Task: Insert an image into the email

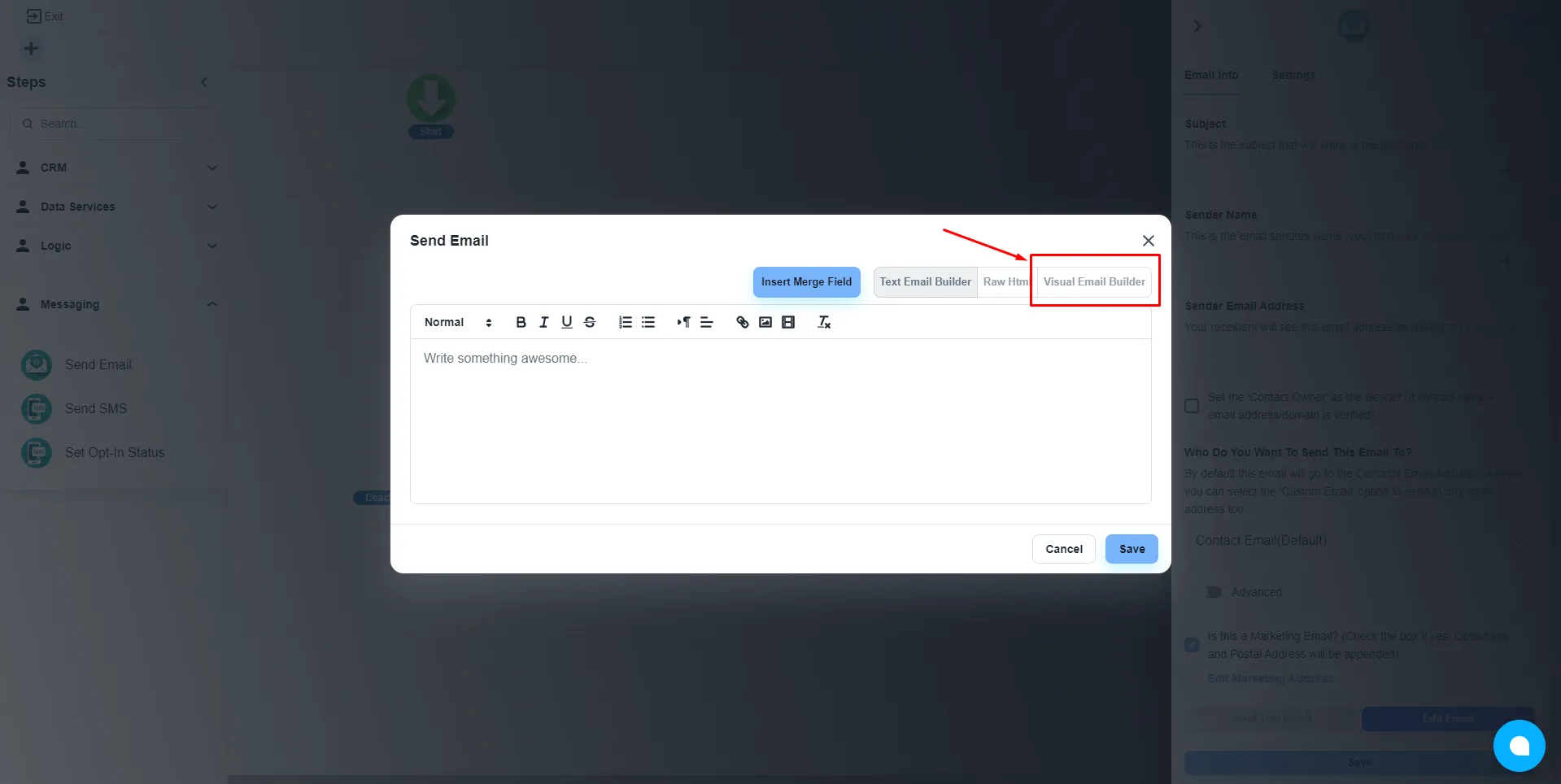Action: (765, 322)
